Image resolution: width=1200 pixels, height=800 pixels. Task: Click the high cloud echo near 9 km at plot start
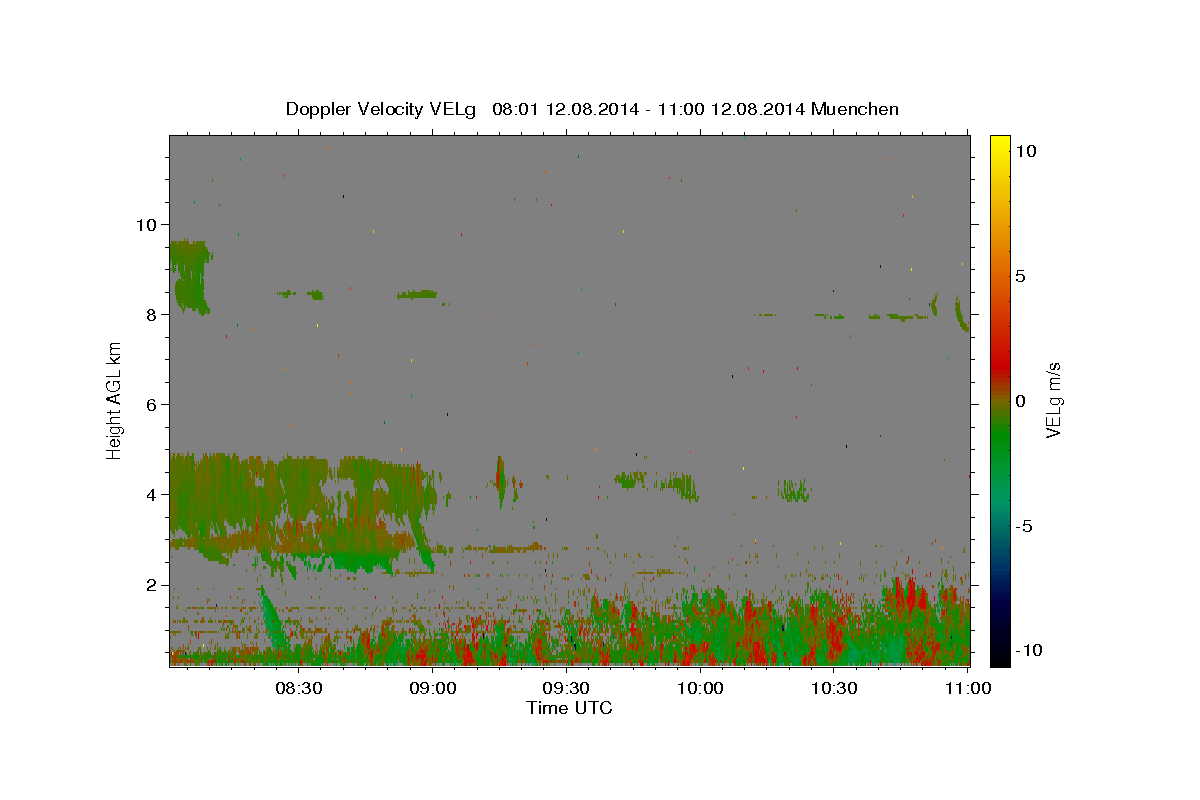point(189,275)
